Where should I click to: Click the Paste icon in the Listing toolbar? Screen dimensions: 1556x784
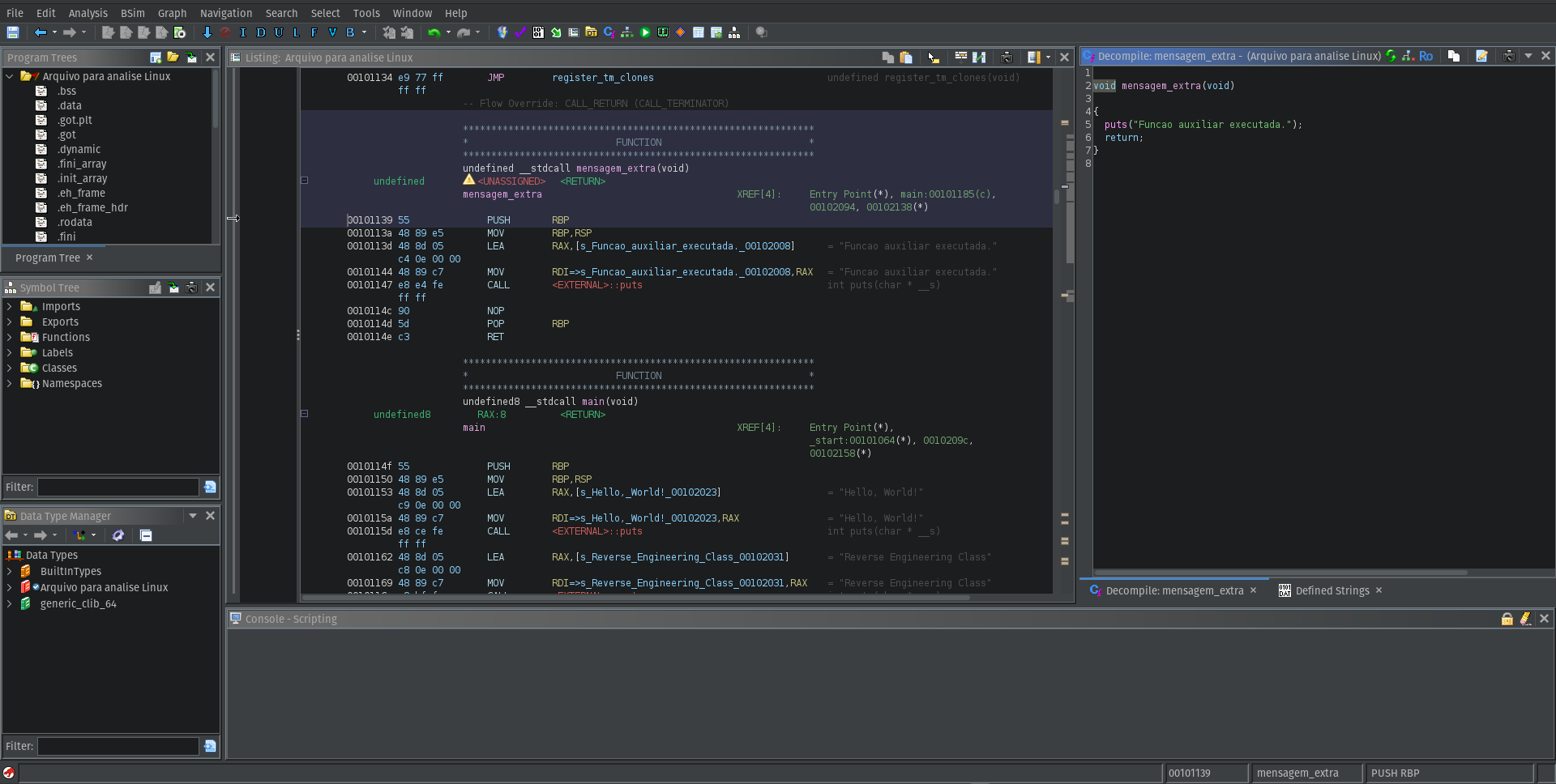[906, 58]
